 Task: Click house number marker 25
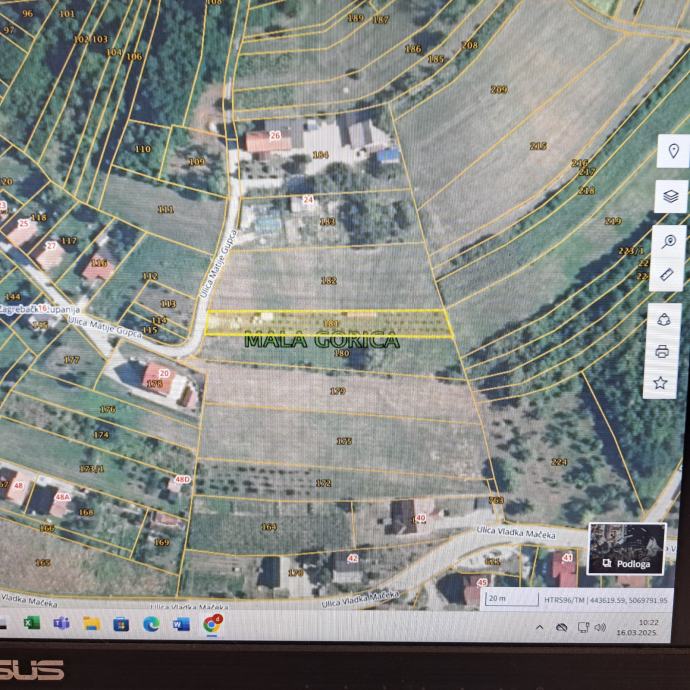coord(24,223)
